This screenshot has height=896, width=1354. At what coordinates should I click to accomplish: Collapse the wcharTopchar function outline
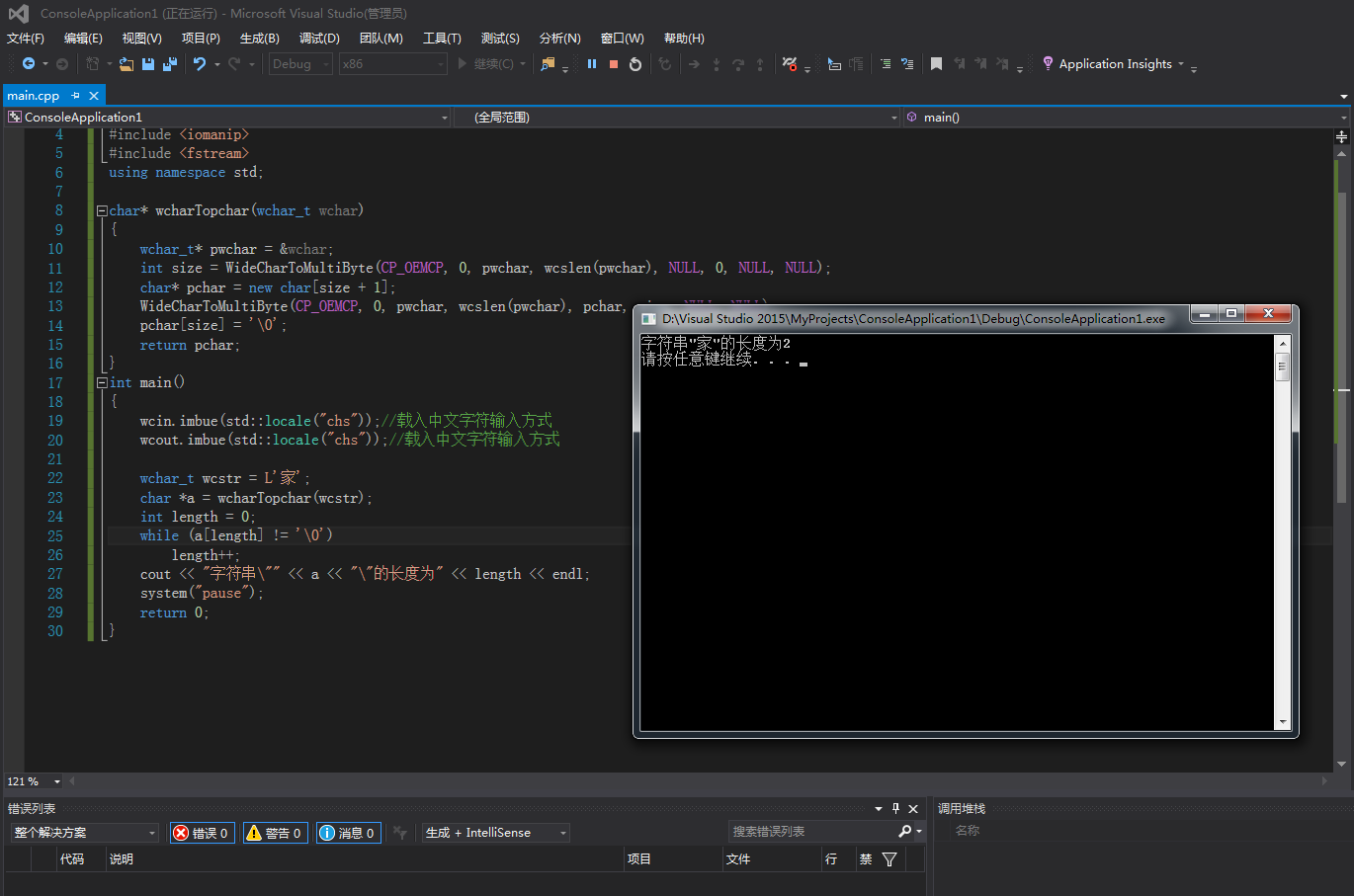point(102,210)
